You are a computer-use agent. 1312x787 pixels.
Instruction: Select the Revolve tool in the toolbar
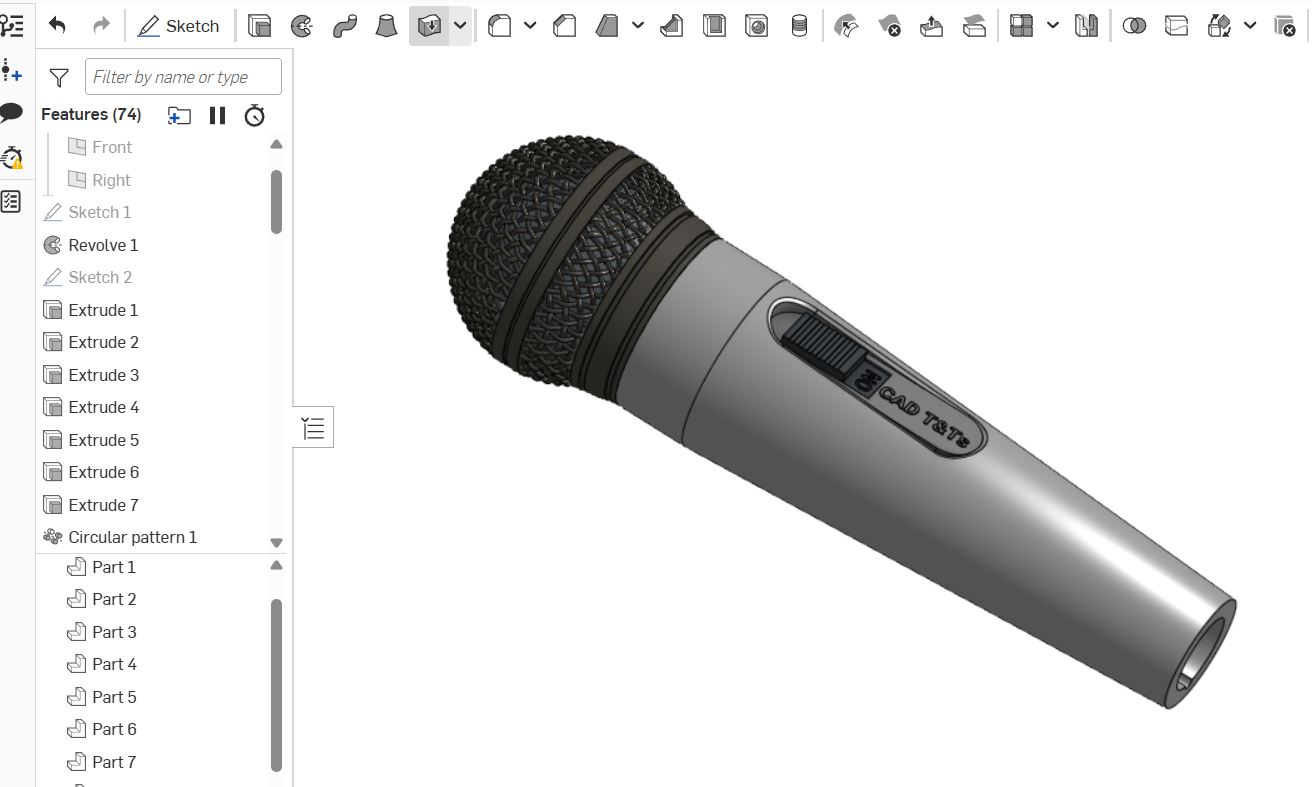pyautogui.click(x=301, y=25)
